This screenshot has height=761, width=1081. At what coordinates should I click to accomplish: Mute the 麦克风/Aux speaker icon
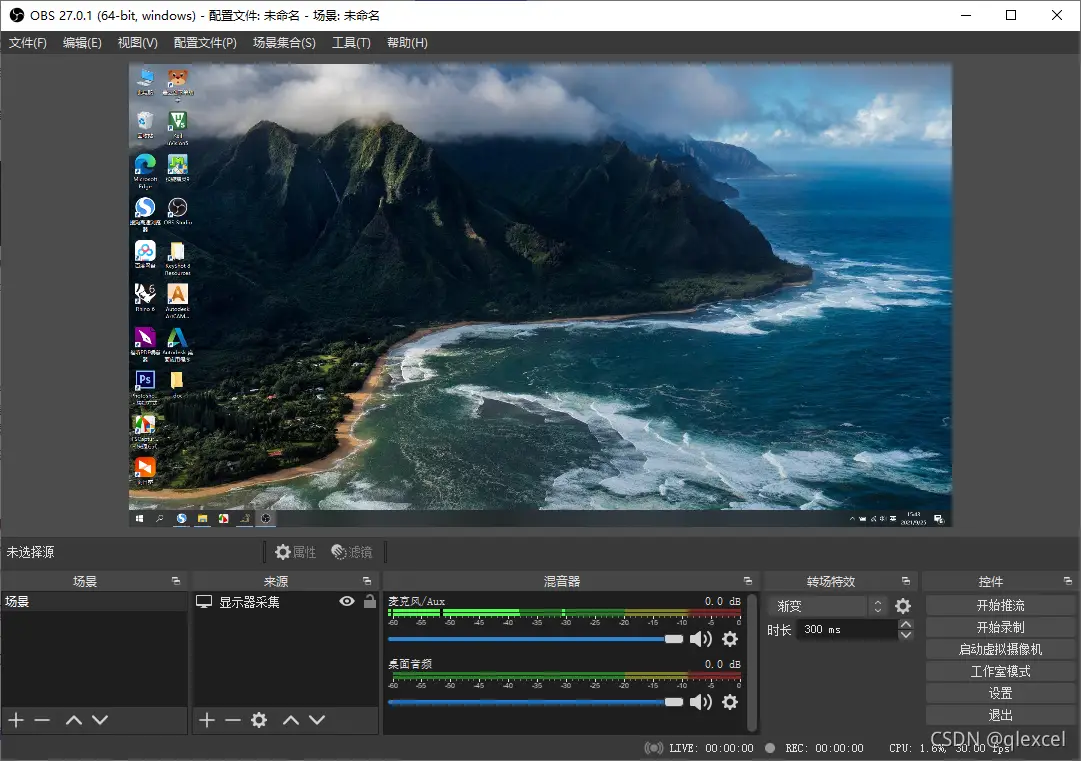point(701,639)
